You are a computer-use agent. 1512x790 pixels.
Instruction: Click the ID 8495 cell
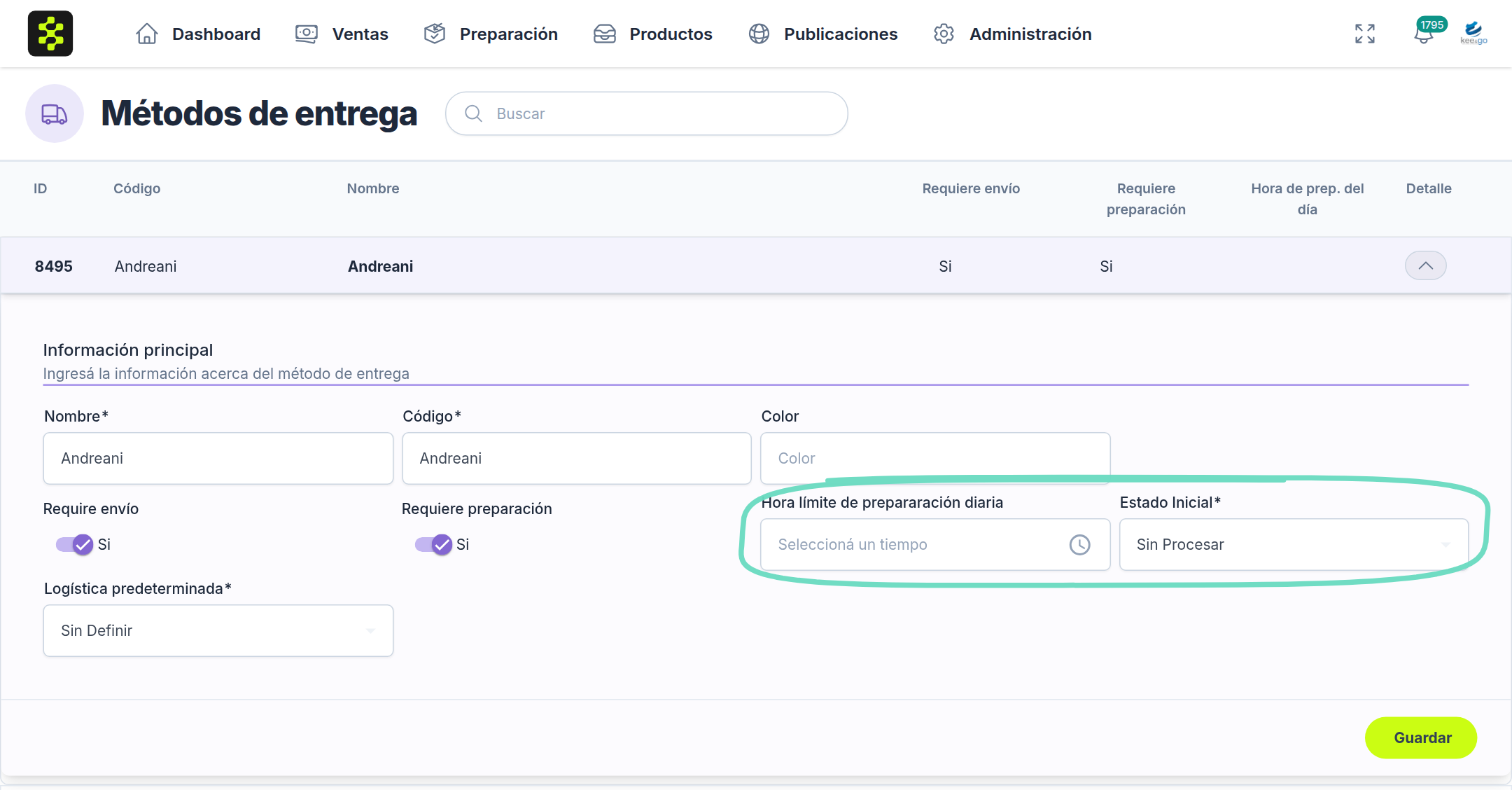pyautogui.click(x=54, y=266)
